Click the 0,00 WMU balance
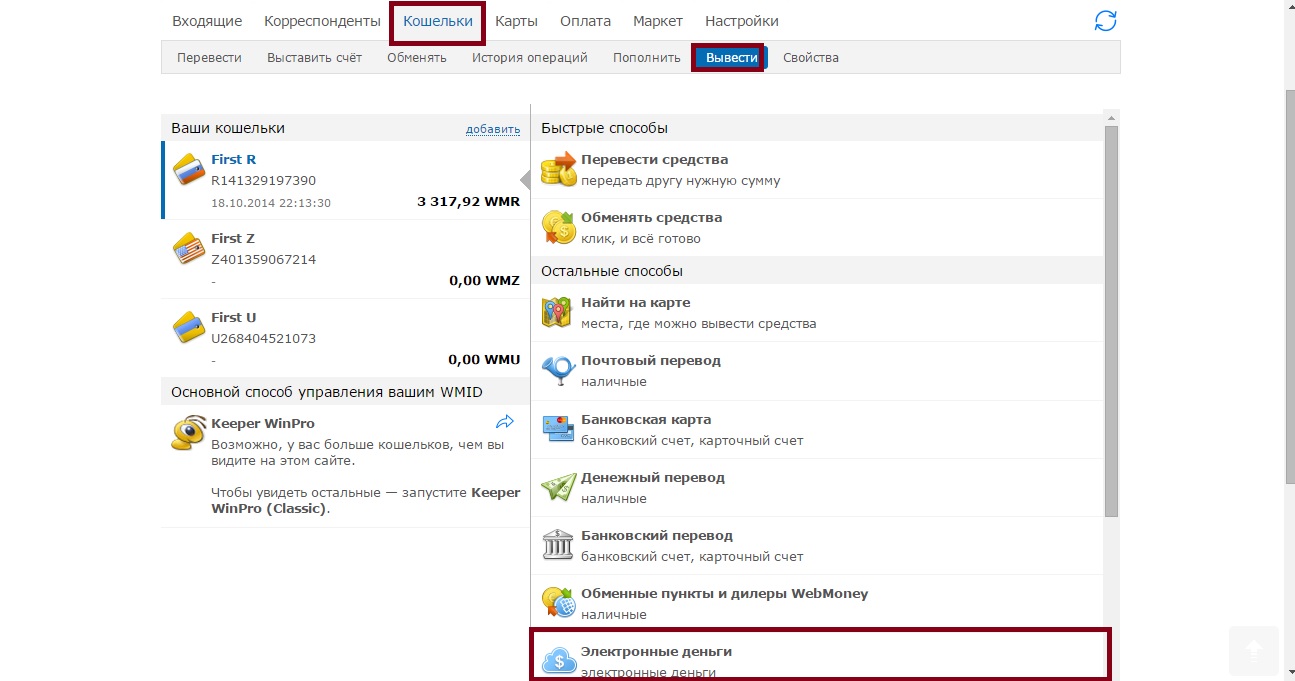 [x=485, y=360]
